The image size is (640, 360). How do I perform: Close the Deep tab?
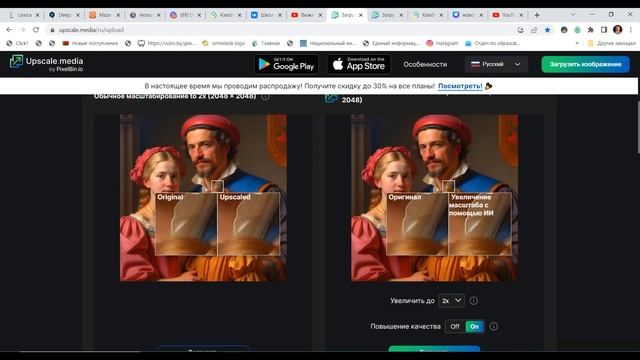[78, 15]
